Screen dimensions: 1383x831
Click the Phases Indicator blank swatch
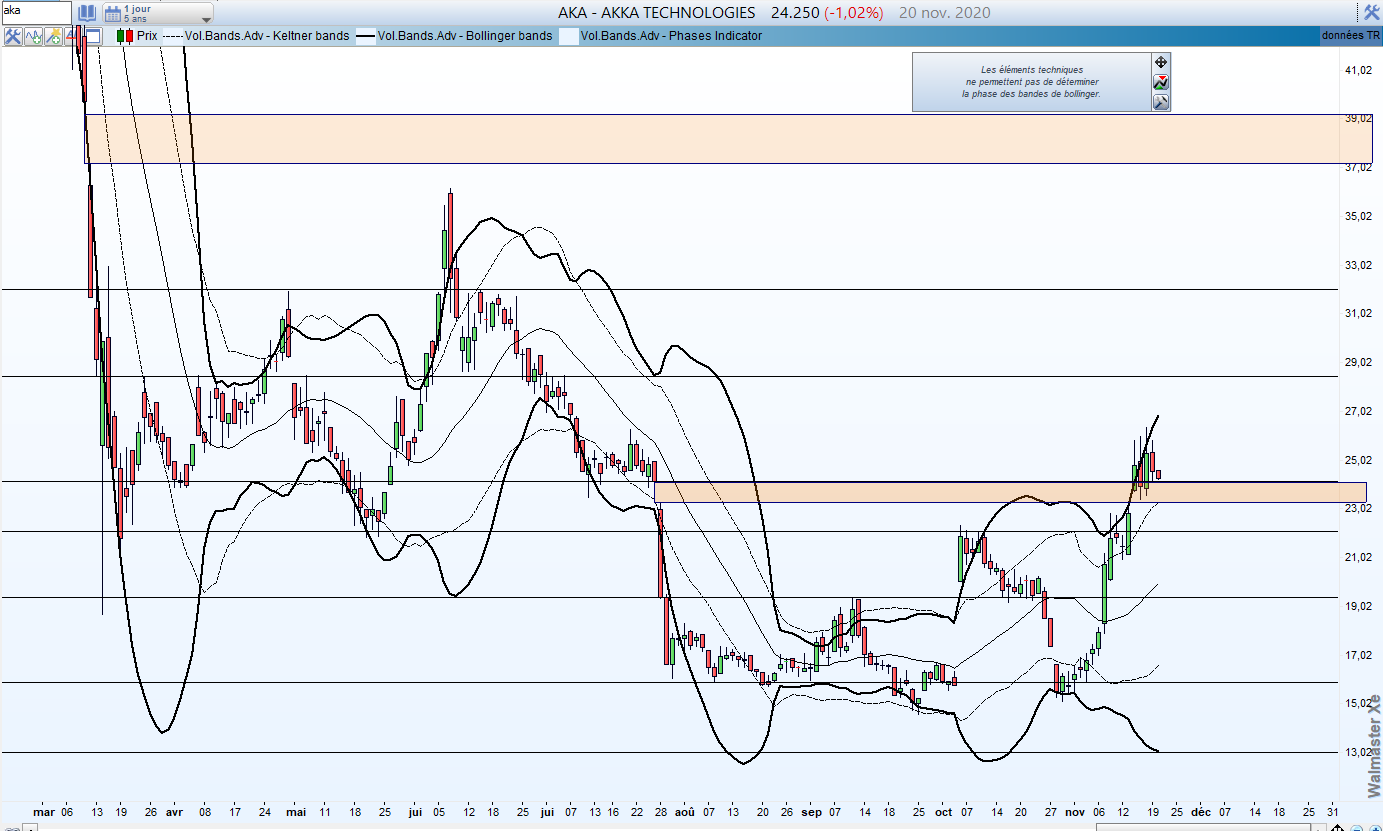(569, 36)
